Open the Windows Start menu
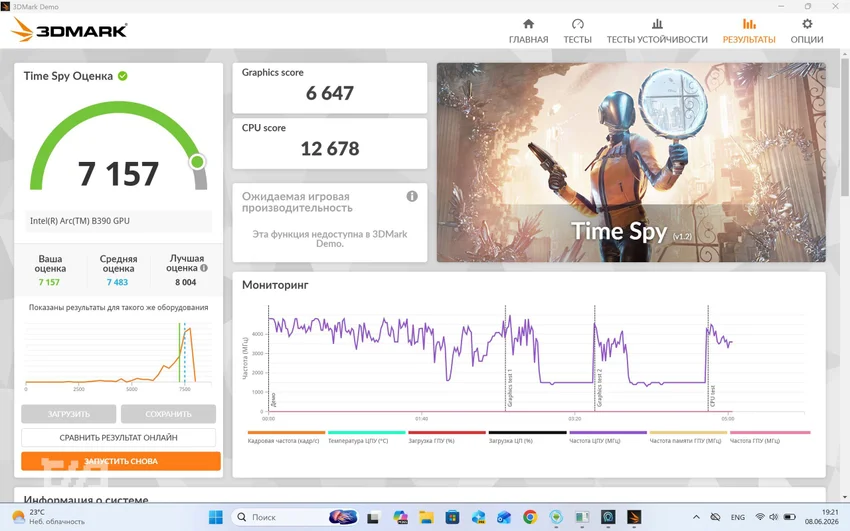The image size is (850, 531). [215, 517]
